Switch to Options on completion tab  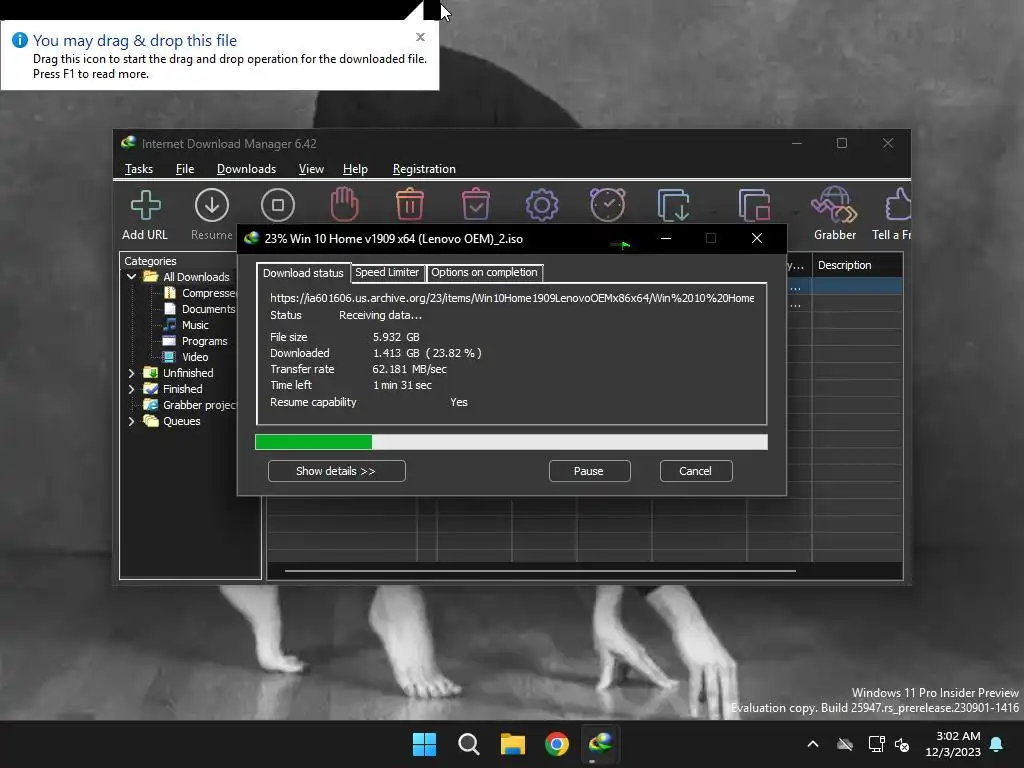484,272
